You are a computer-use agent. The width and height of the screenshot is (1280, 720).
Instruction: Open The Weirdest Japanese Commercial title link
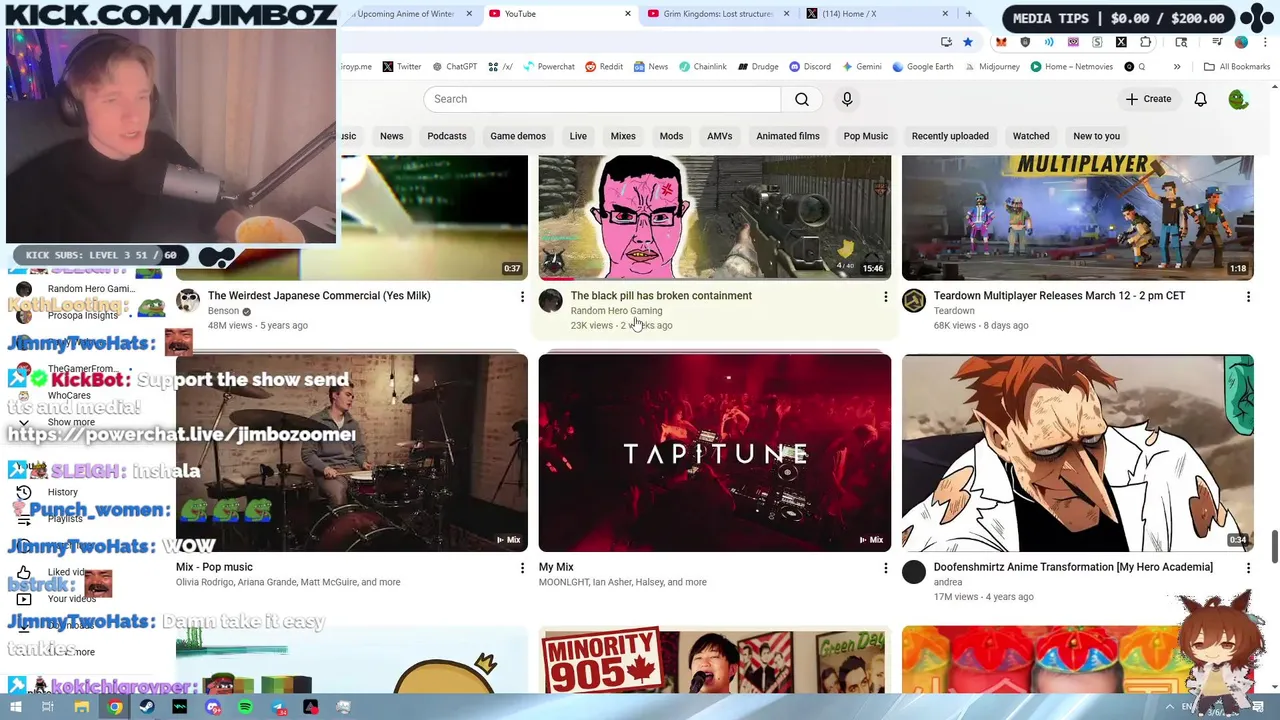coord(319,296)
